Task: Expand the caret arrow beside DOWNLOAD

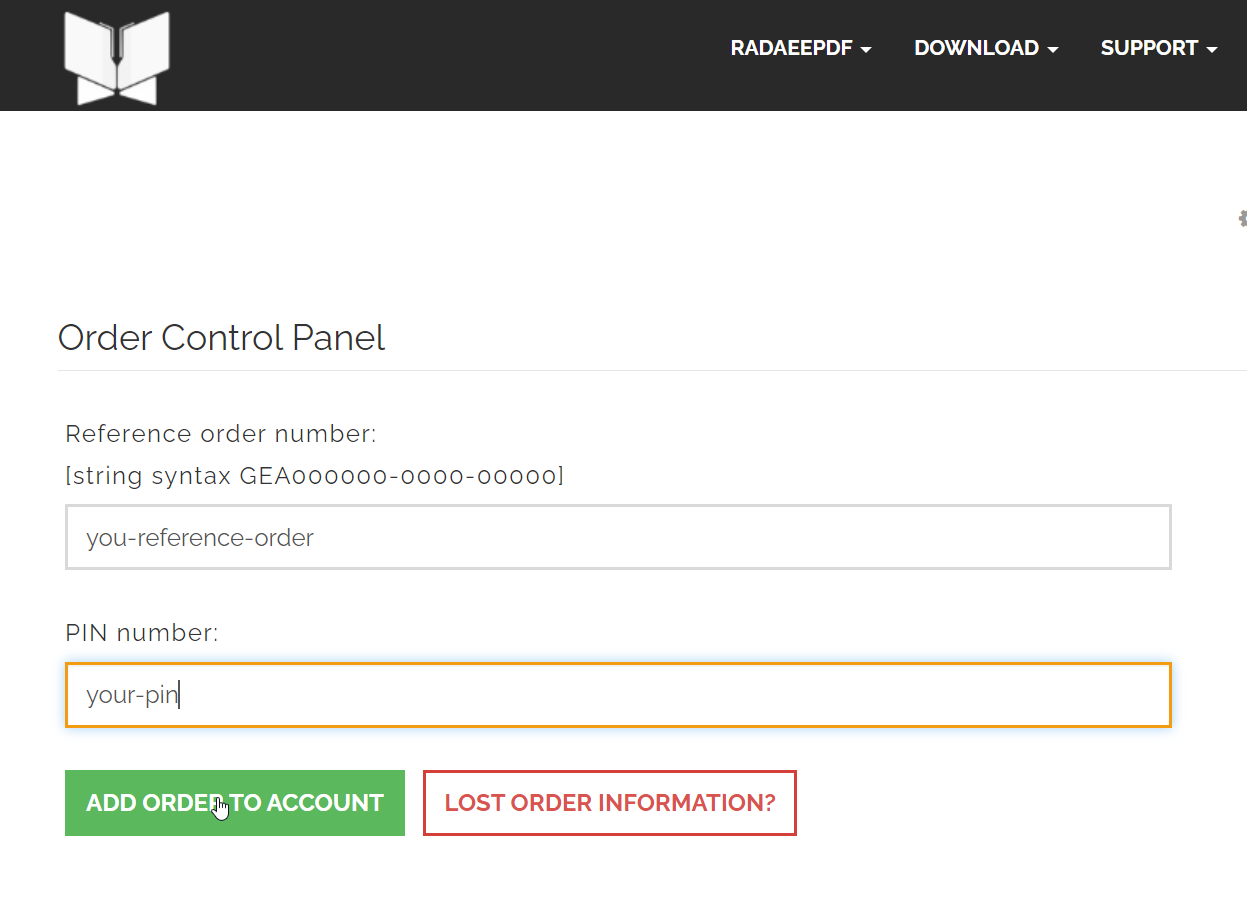Action: coord(1053,50)
